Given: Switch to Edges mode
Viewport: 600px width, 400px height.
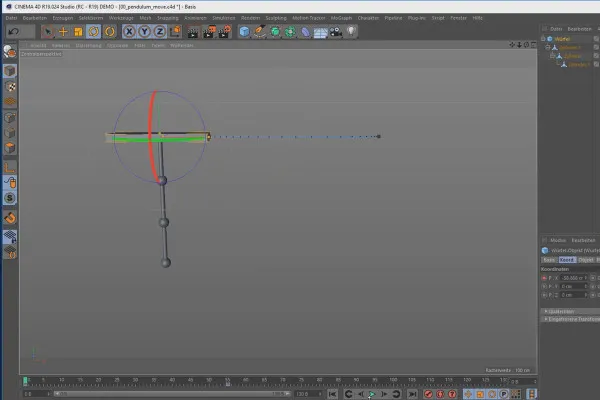Looking at the screenshot, I should 10,133.
